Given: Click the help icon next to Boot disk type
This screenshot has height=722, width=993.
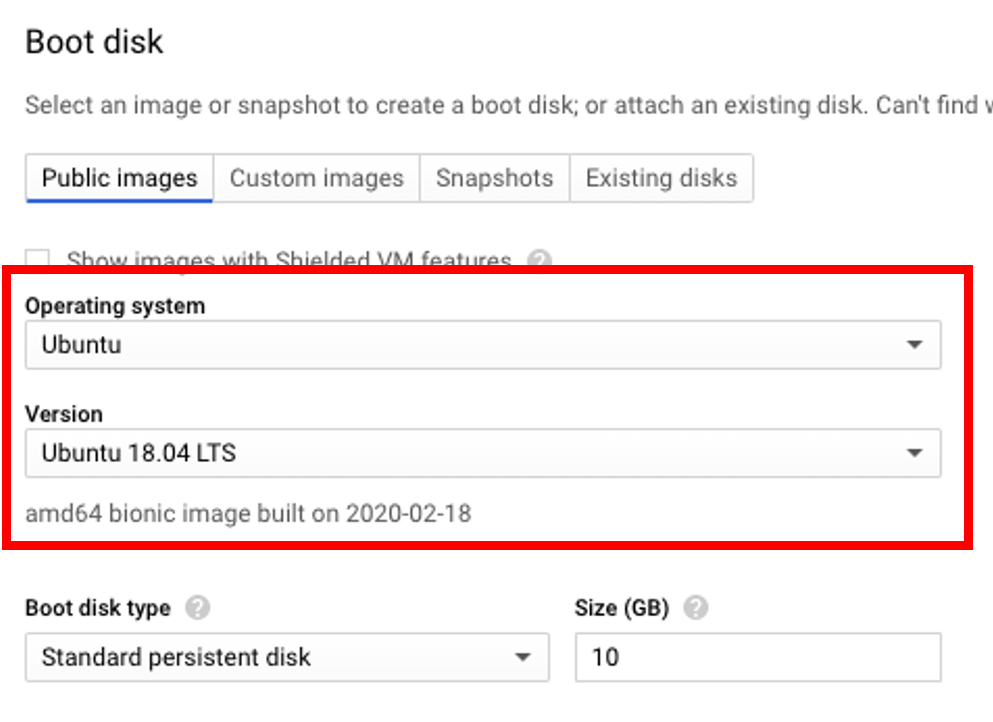Looking at the screenshot, I should (x=198, y=608).
